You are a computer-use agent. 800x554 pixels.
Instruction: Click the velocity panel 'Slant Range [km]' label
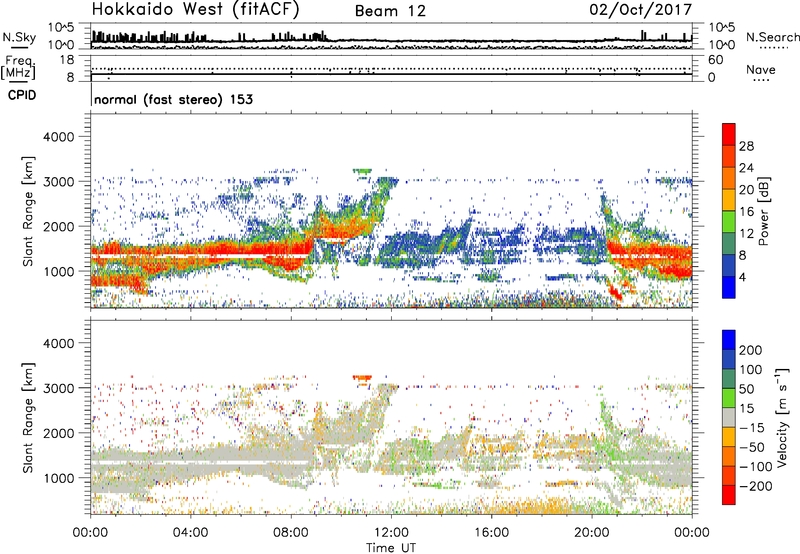coord(28,418)
